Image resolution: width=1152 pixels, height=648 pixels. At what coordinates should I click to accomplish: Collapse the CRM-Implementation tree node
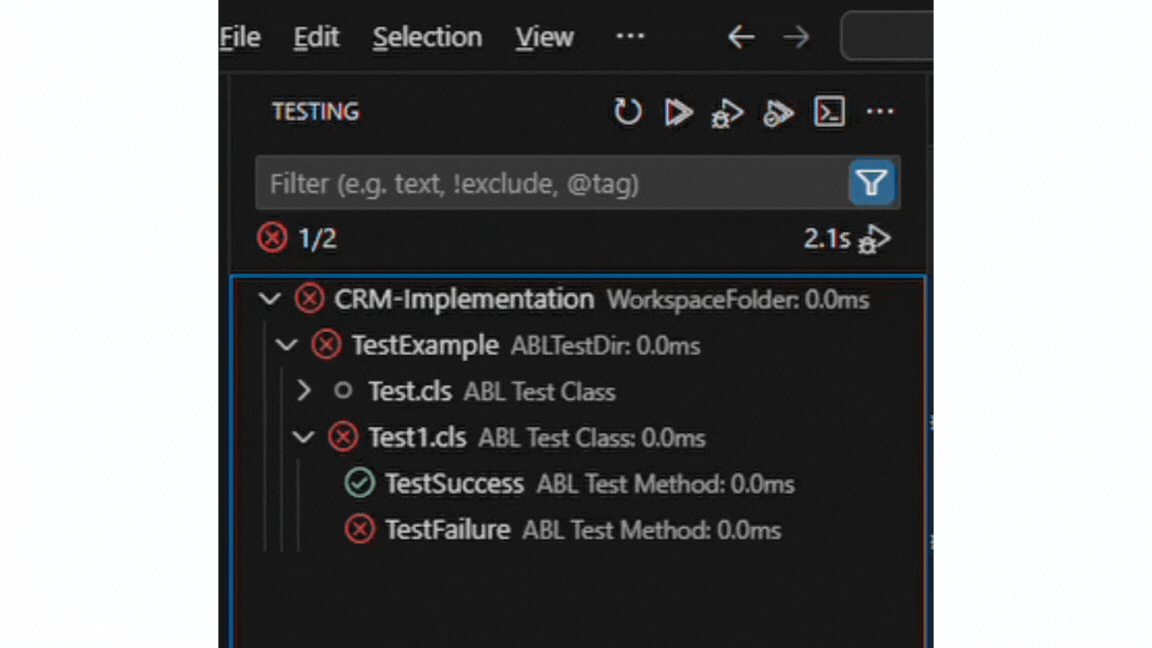click(x=269, y=299)
